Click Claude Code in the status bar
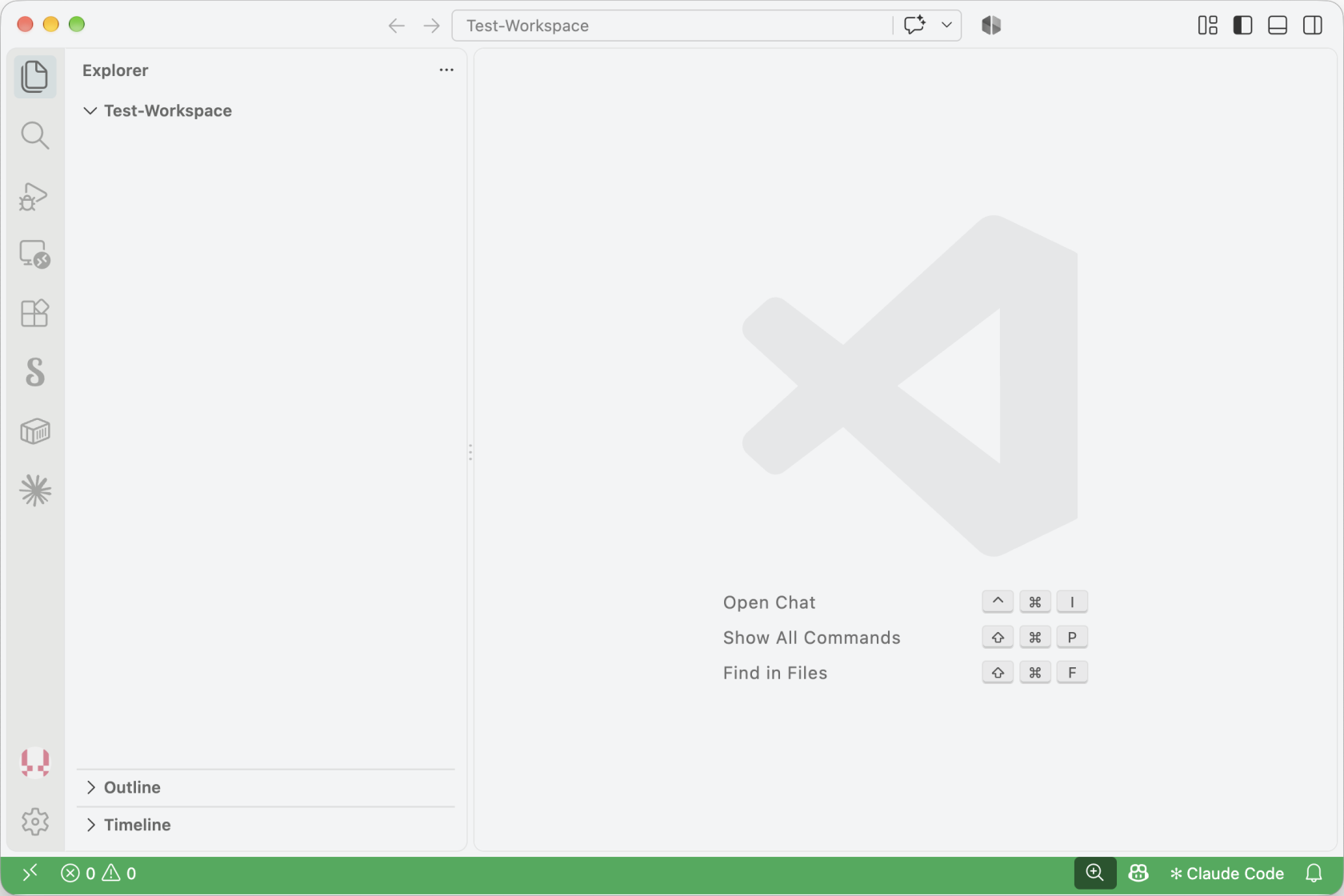This screenshot has width=1344, height=896. (1226, 874)
